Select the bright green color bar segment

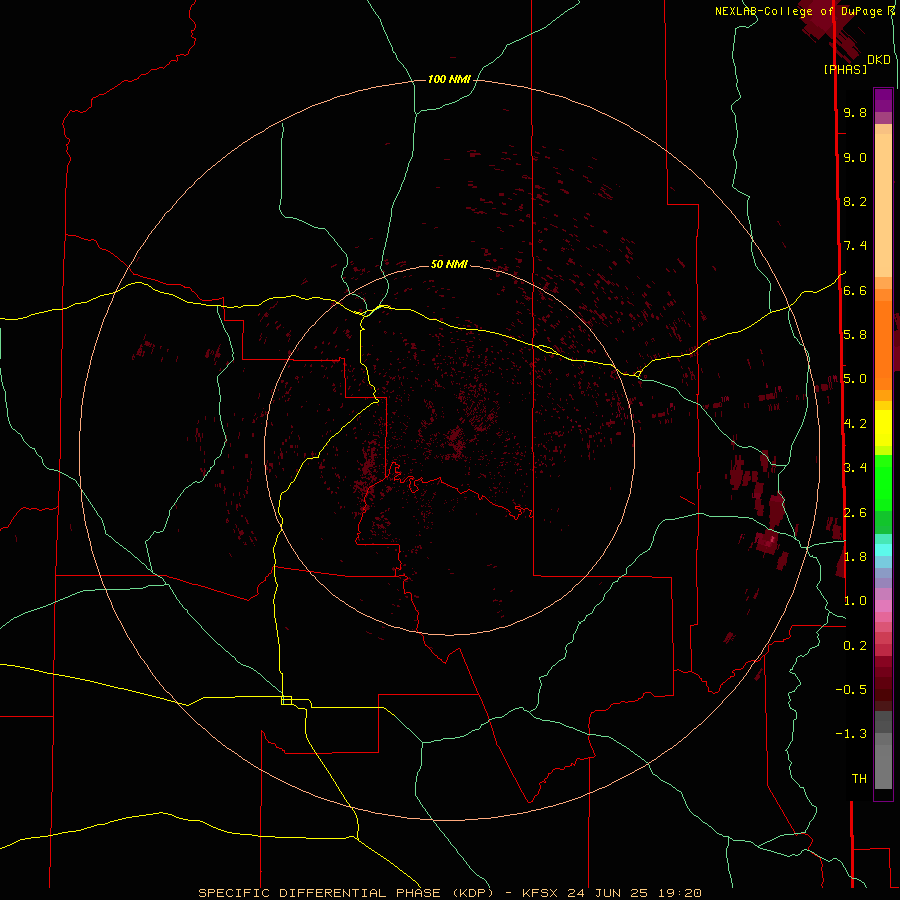[883, 483]
